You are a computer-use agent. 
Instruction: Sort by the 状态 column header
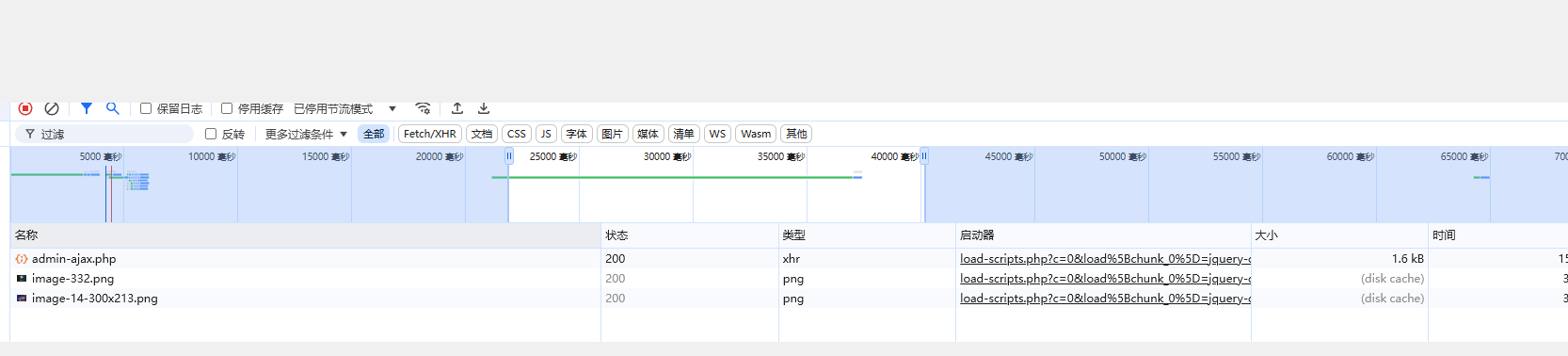[690, 235]
